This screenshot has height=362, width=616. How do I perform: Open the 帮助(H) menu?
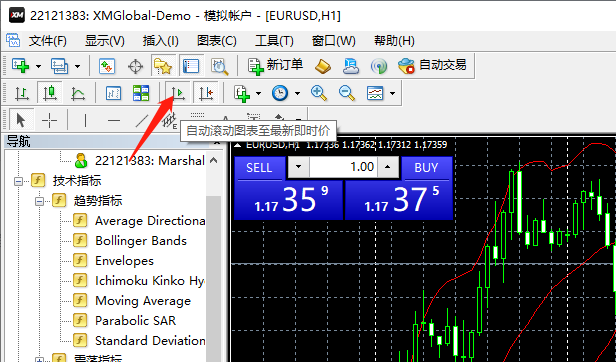tap(394, 41)
